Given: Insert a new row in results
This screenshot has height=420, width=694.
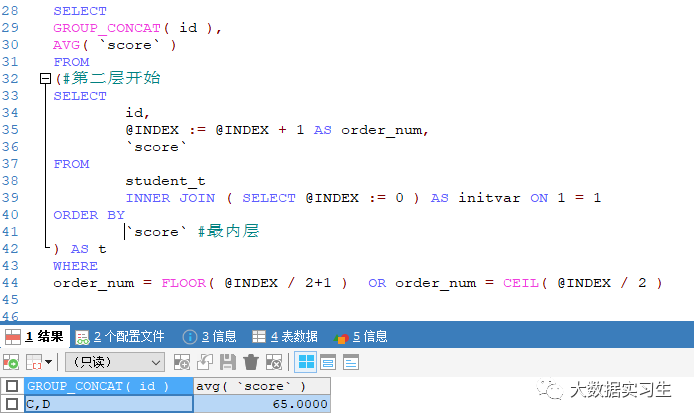Looking at the screenshot, I should (182, 362).
